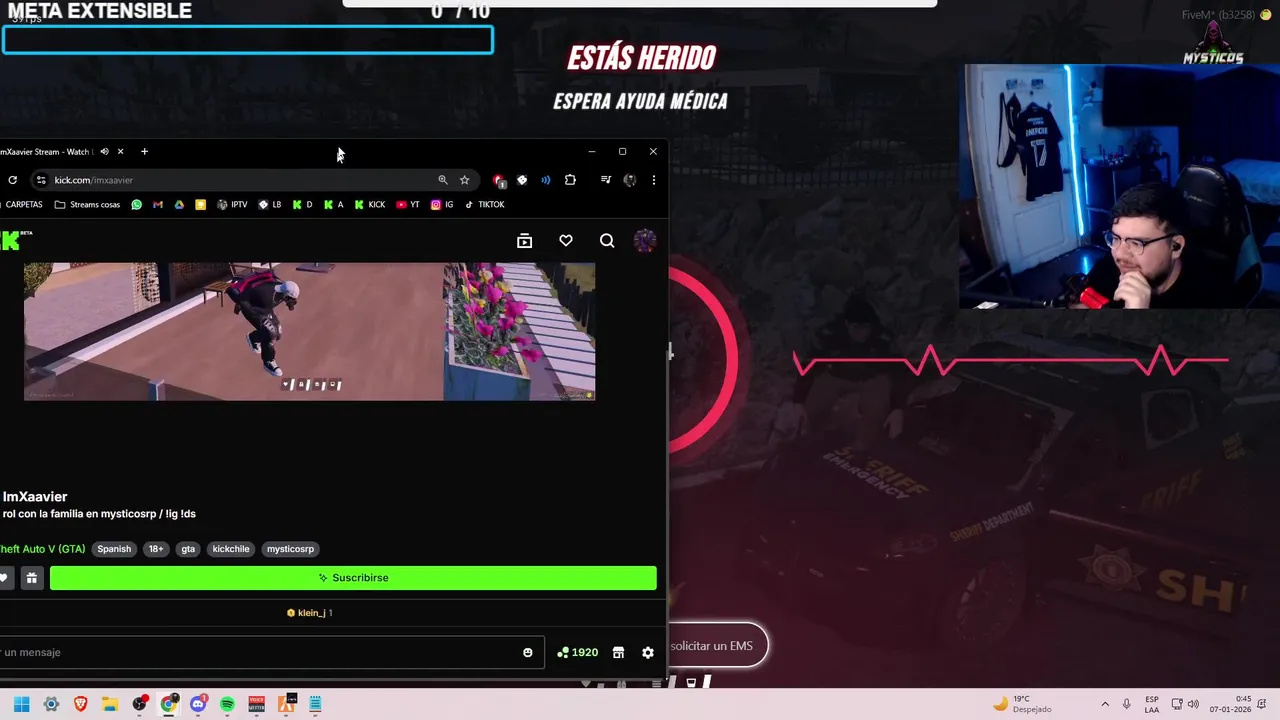
Task: Open the Windows Start menu
Action: tap(21, 704)
